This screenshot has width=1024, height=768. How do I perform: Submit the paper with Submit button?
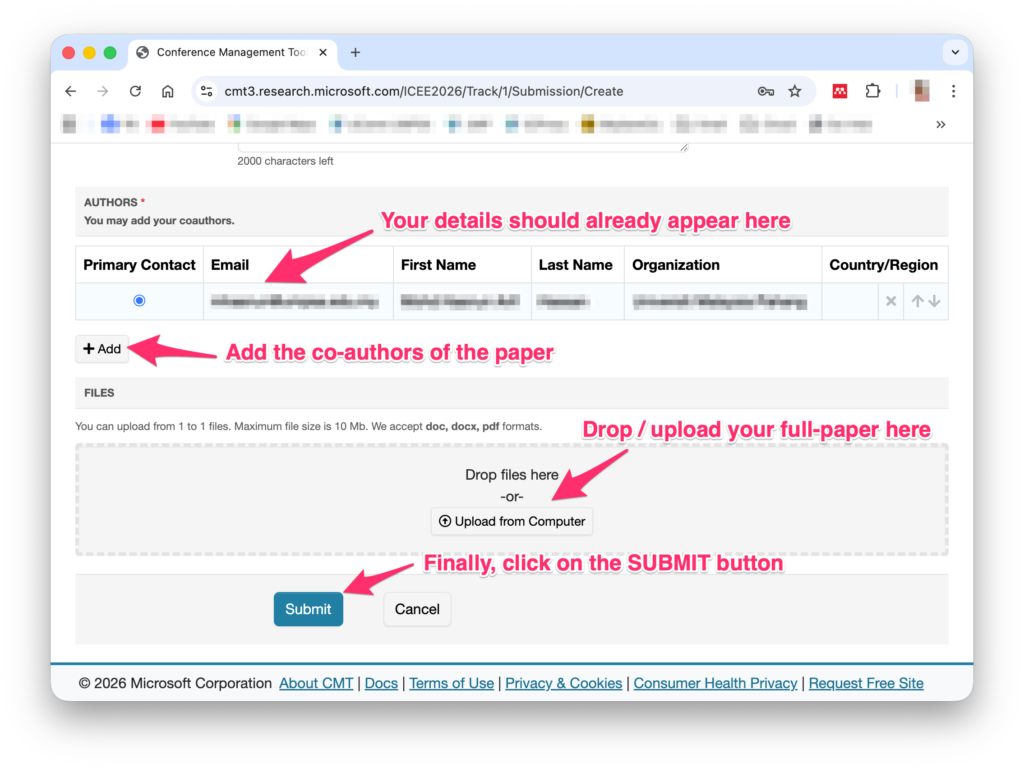tap(308, 609)
